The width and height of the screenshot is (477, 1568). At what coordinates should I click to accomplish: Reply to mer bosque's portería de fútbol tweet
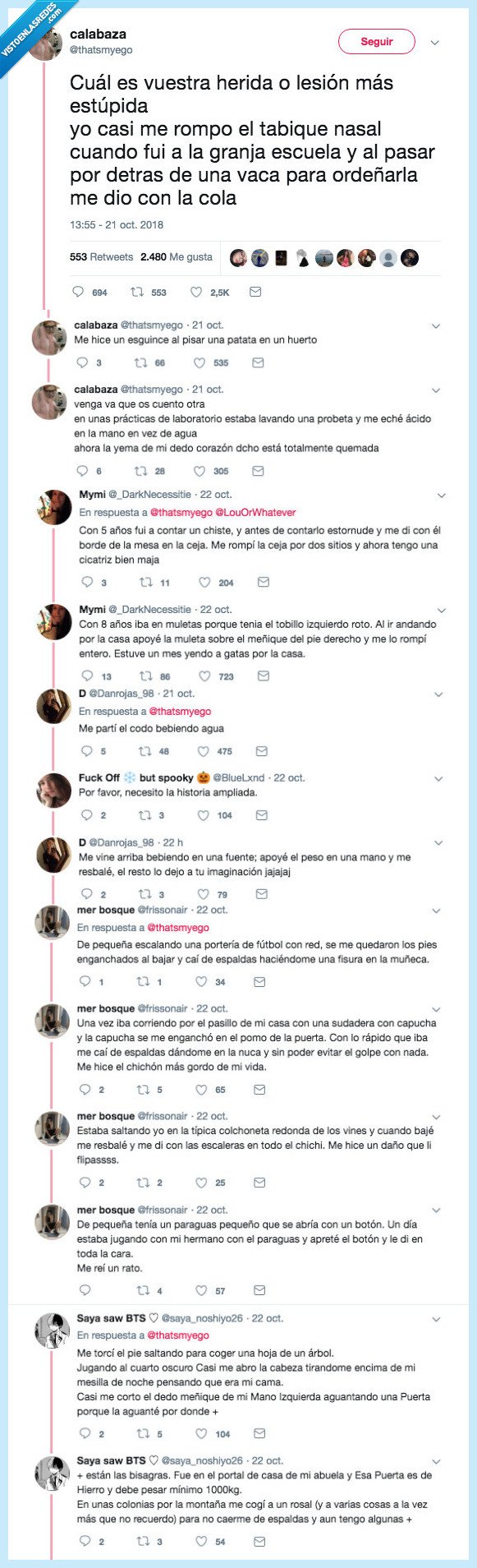(x=85, y=981)
